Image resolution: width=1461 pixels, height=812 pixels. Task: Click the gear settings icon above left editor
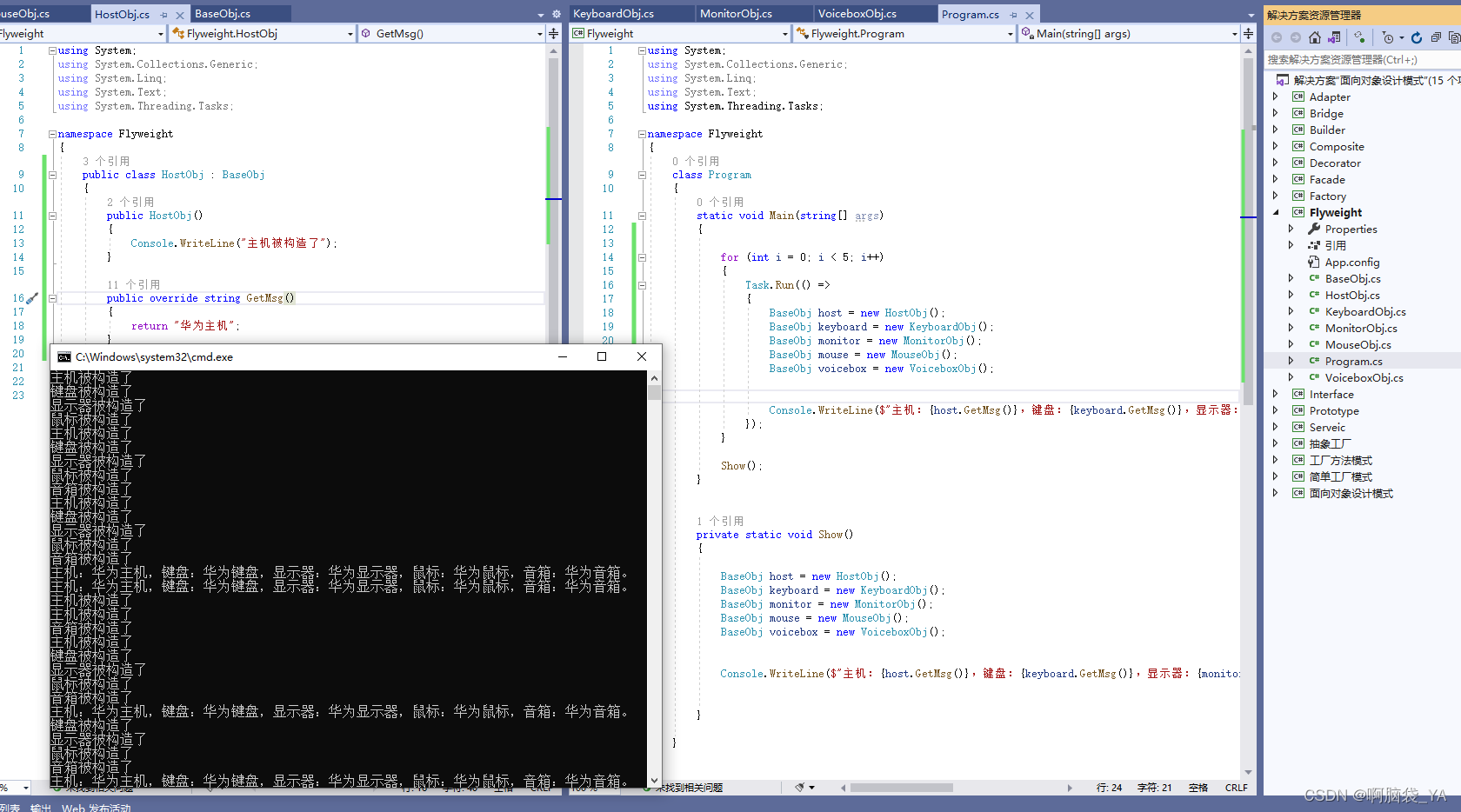(x=557, y=14)
